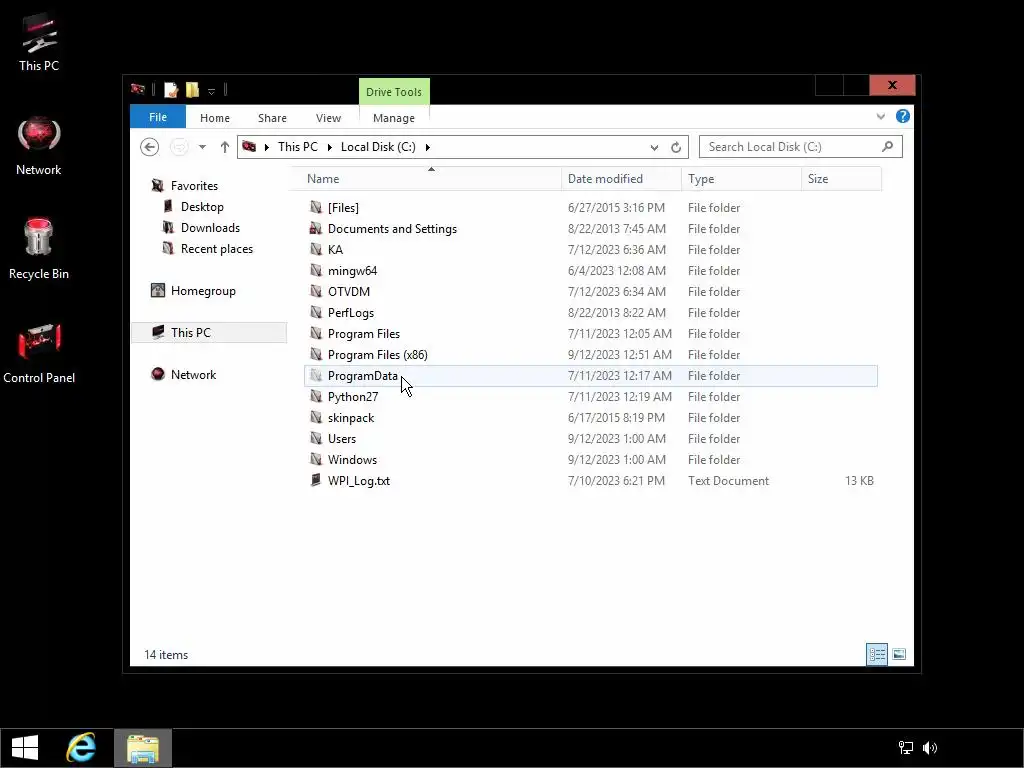Select Favorites in navigation pane
This screenshot has height=768, width=1024.
[194, 185]
